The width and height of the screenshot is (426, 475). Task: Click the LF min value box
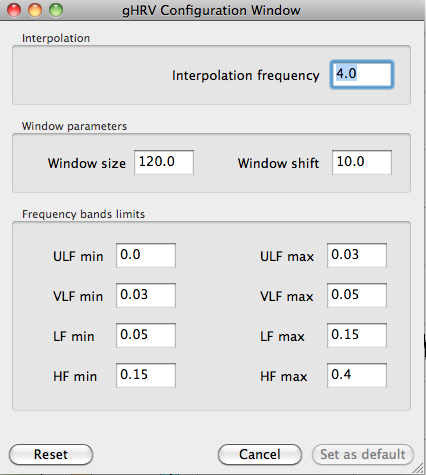[146, 335]
